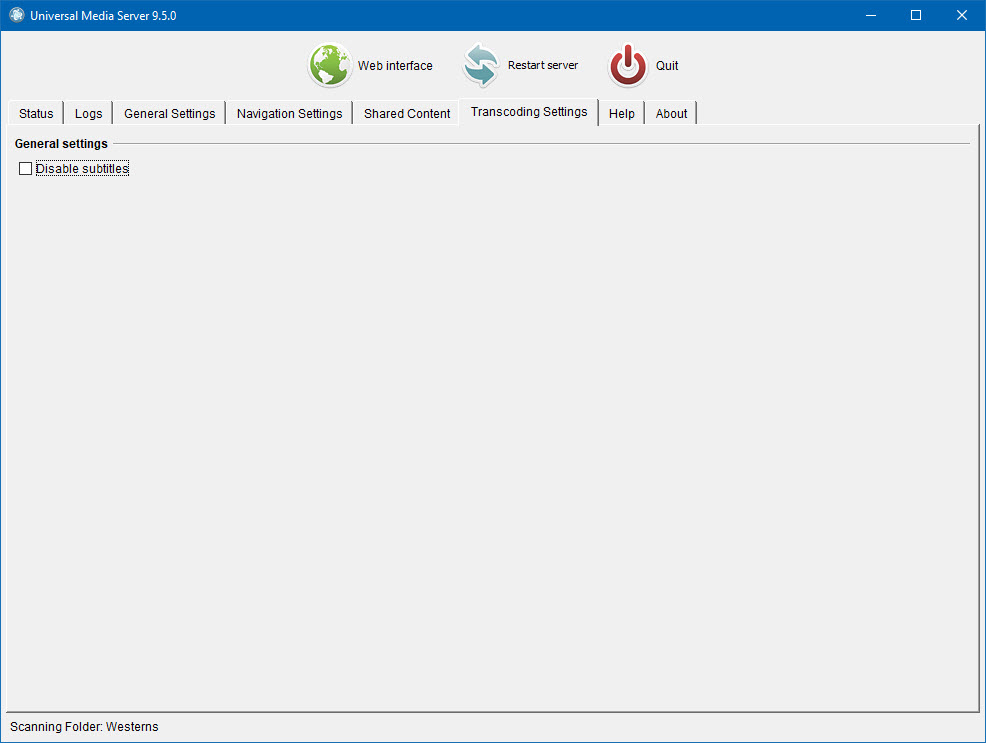
Task: Click the Restart server button label
Action: 543,65
